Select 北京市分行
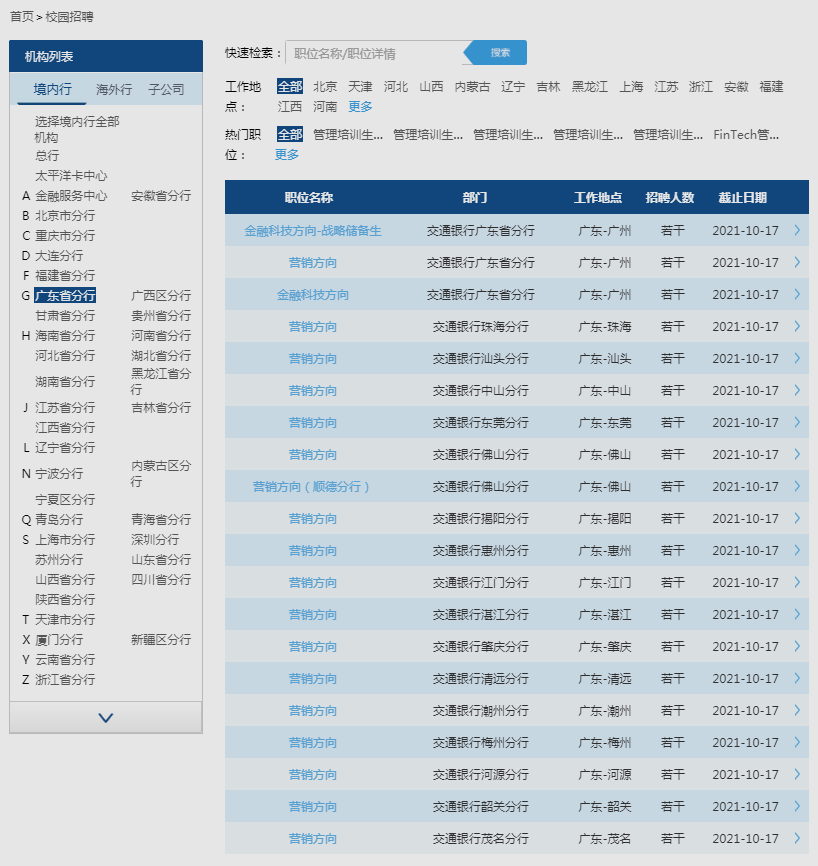The image size is (818, 866). 65,215
